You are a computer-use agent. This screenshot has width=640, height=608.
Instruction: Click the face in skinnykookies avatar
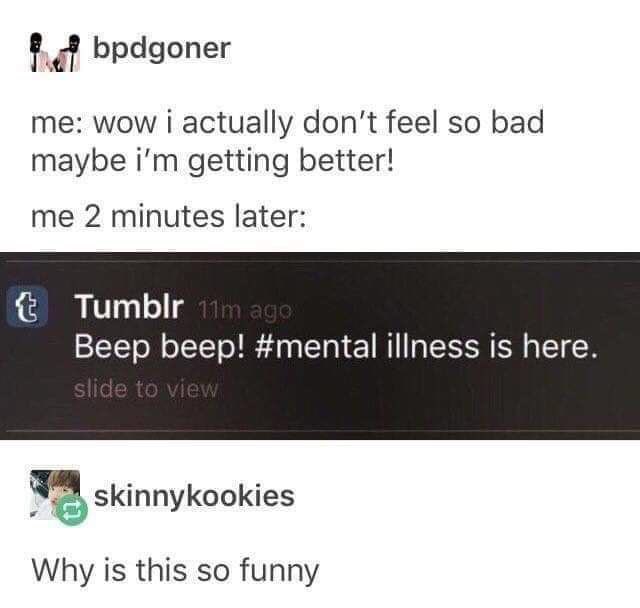62,484
